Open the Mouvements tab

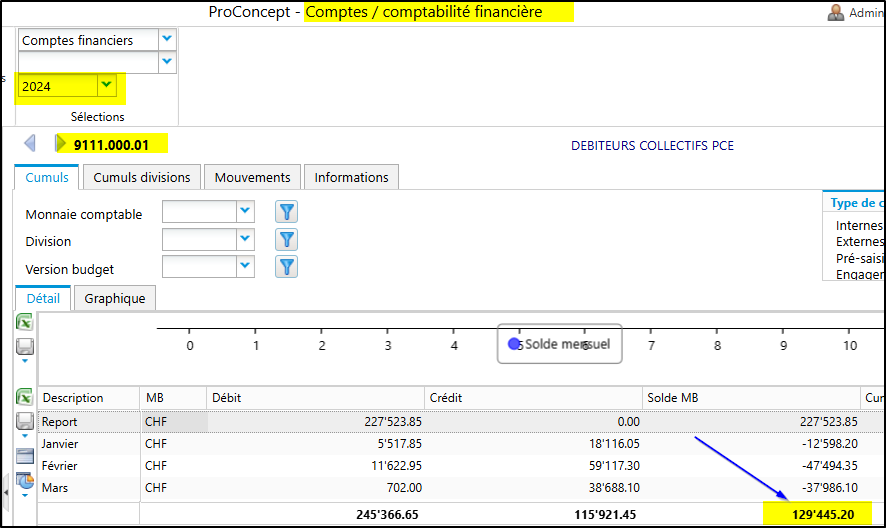(253, 178)
